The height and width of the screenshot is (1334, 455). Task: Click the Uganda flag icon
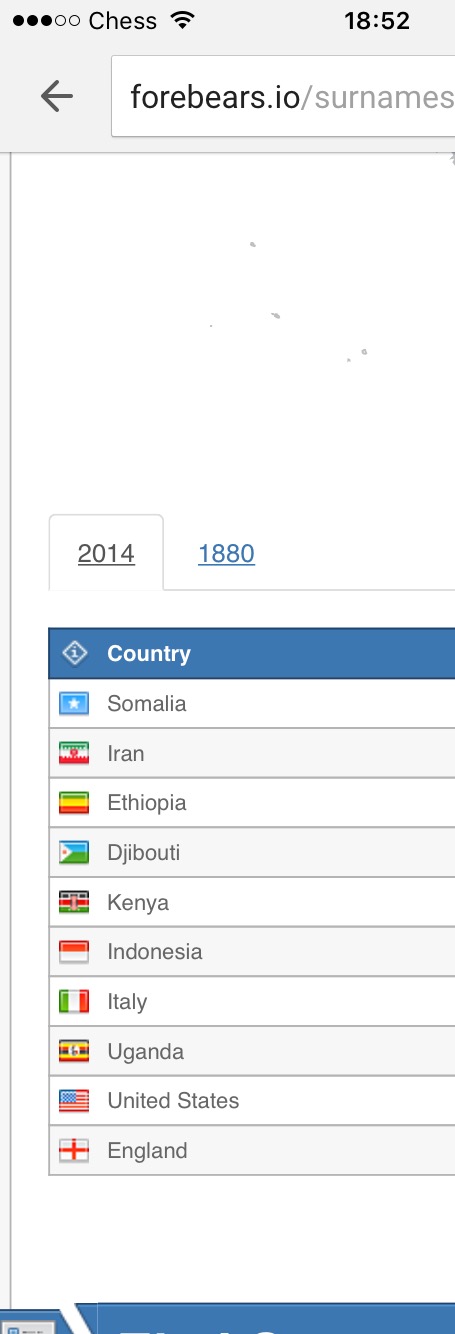(75, 1052)
